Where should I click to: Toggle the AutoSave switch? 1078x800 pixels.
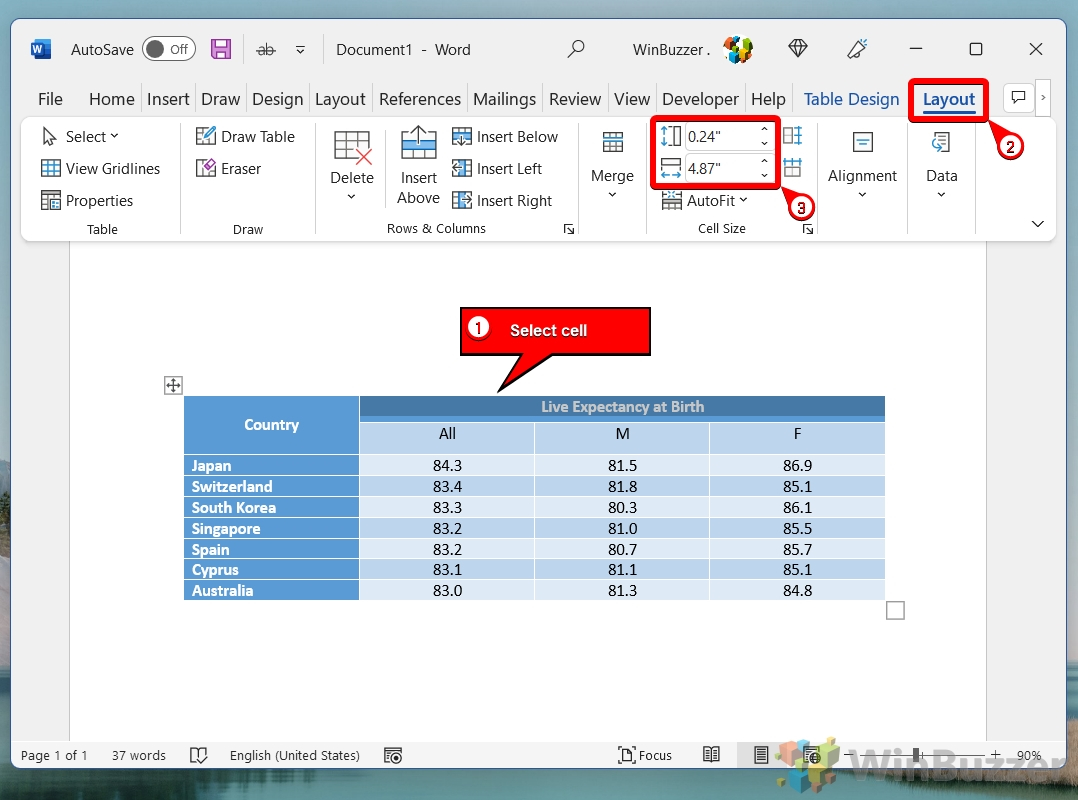click(x=168, y=49)
